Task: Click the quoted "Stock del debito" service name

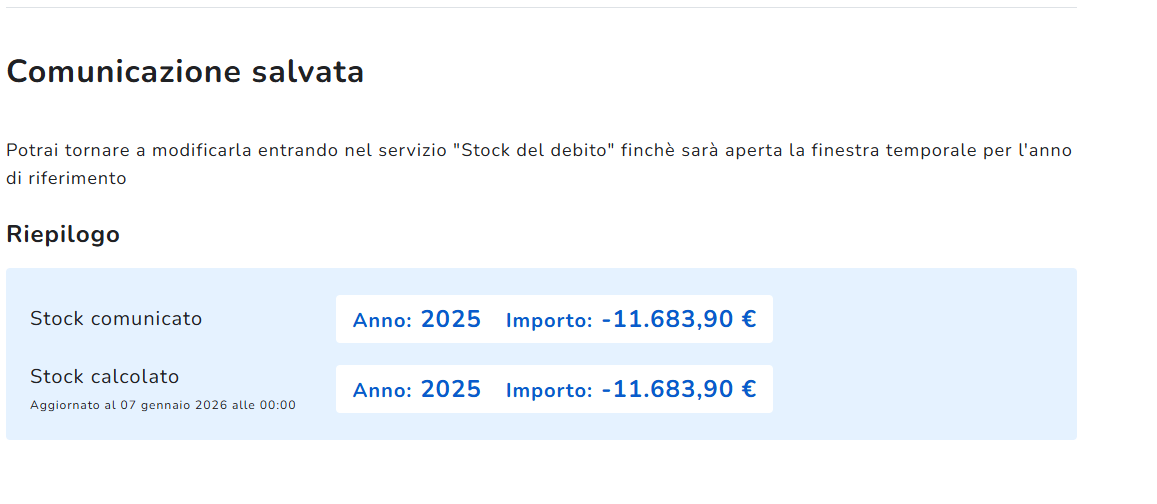Action: click(x=532, y=151)
